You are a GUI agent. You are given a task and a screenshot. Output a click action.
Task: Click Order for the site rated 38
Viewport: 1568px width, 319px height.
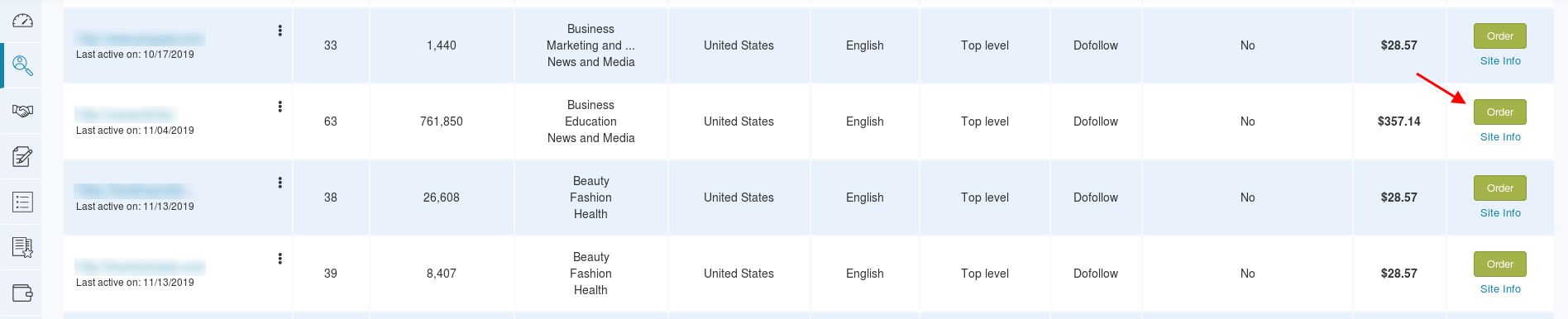1500,188
